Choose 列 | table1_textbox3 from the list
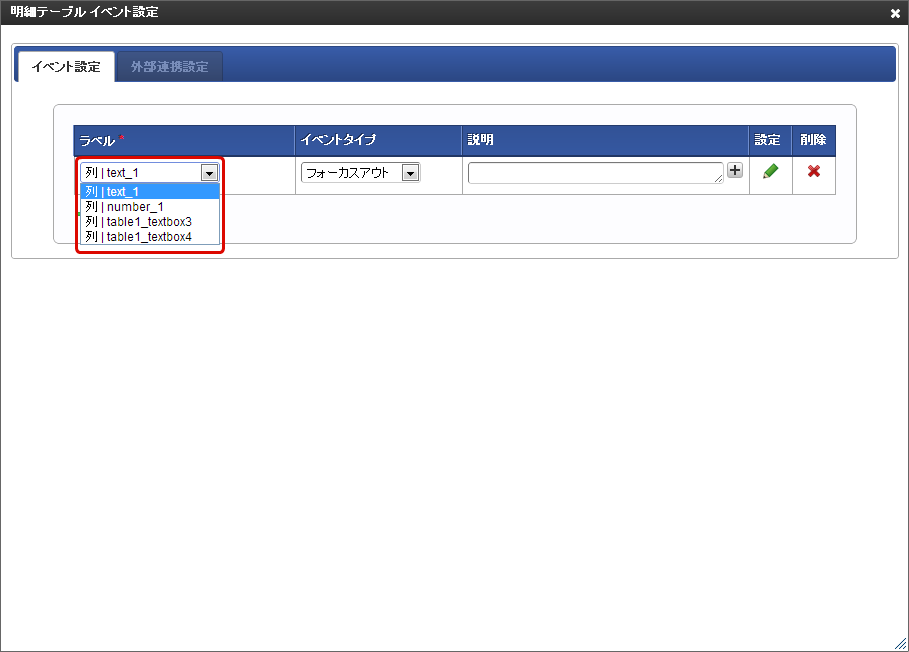 [x=150, y=221]
